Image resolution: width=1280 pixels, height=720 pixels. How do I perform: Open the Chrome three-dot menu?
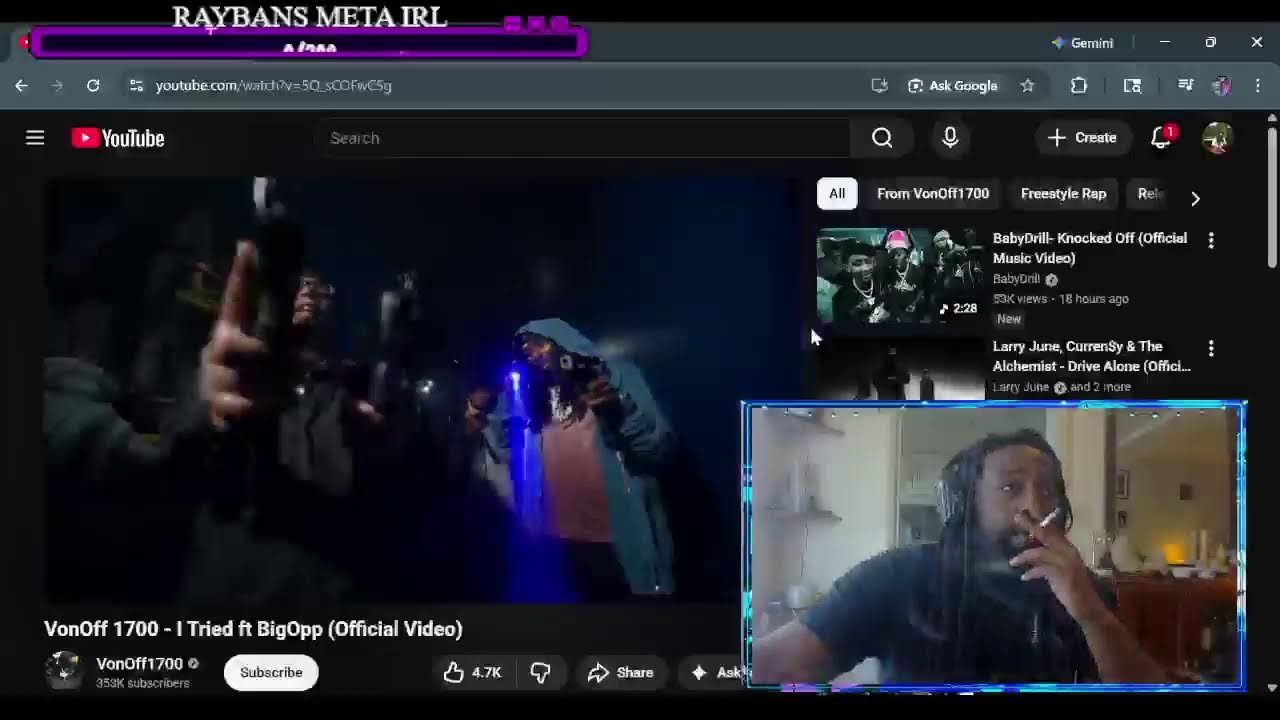point(1258,85)
